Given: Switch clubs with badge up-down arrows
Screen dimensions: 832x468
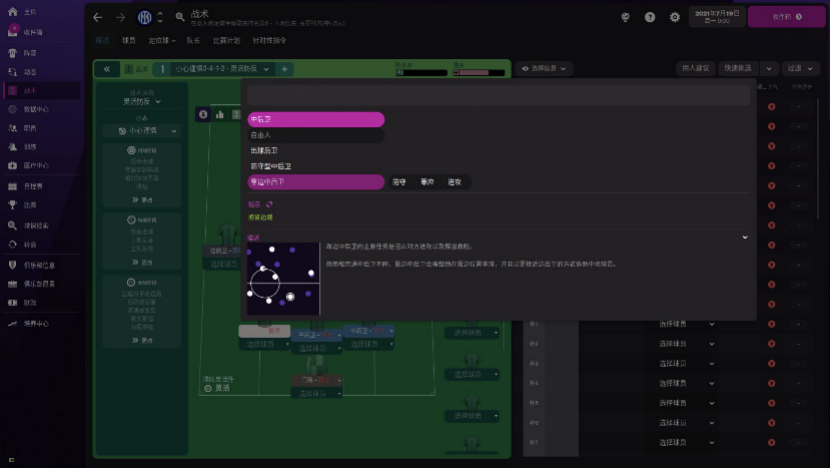Looking at the screenshot, I should [160, 18].
